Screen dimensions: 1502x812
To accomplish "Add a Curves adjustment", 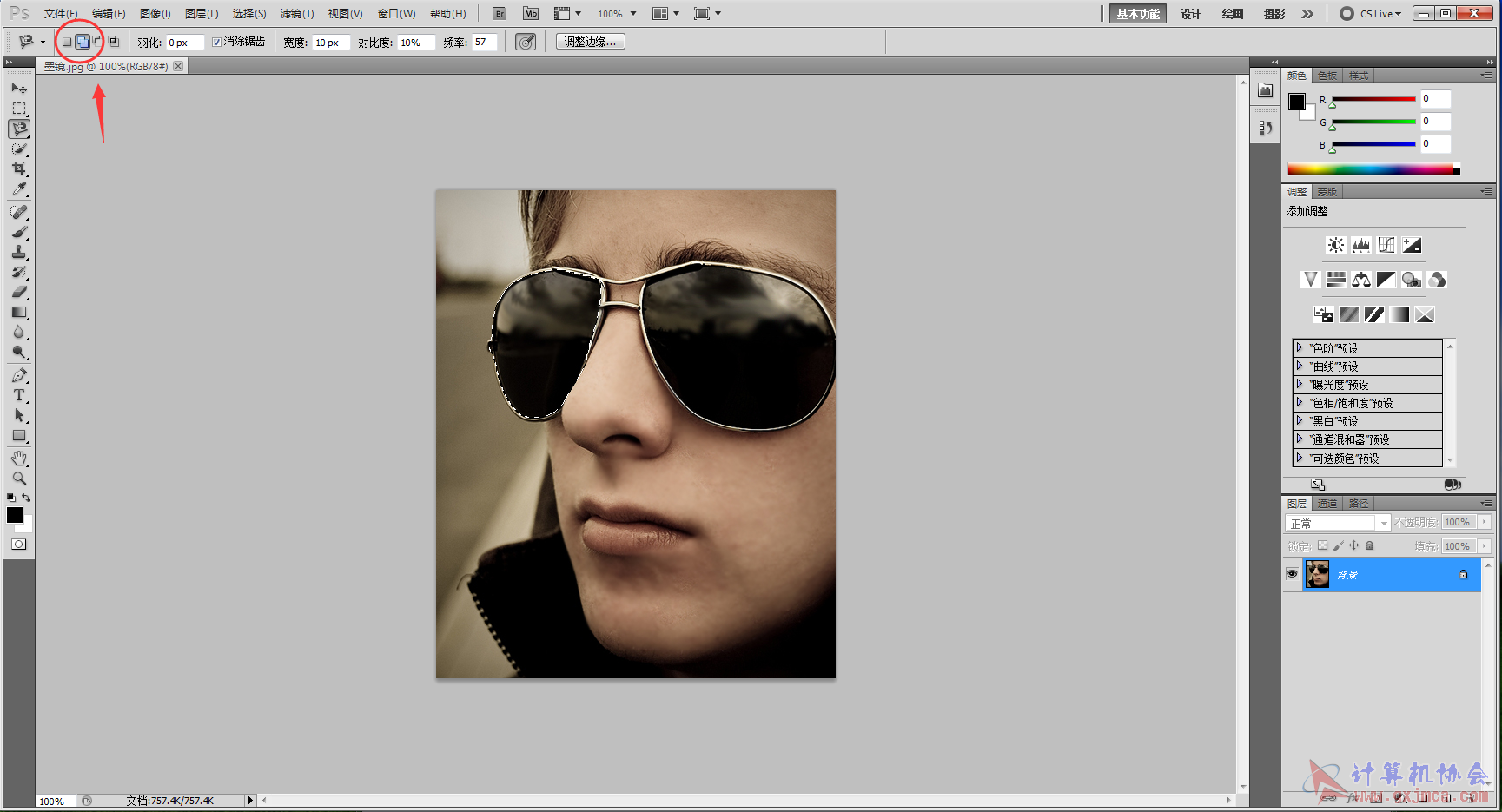I will (x=1386, y=245).
